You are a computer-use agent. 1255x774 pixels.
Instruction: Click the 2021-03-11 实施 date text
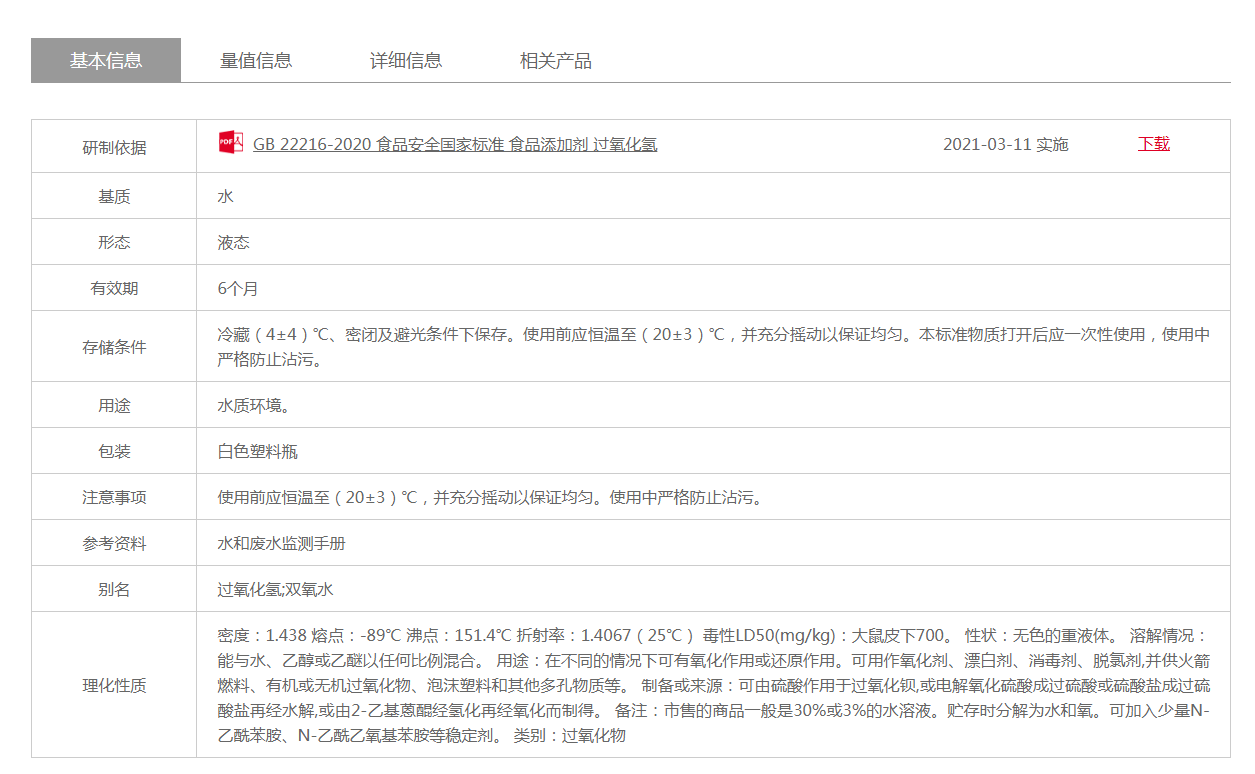1005,144
